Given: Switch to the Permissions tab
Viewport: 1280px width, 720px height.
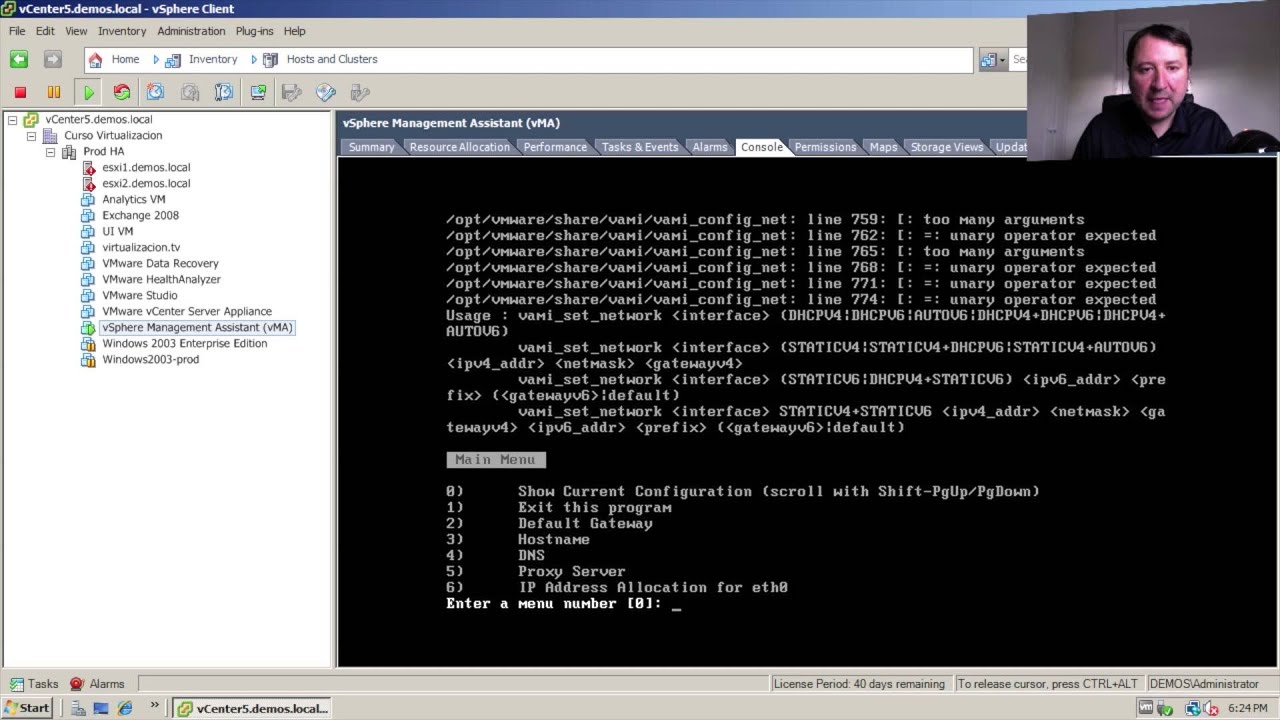Looking at the screenshot, I should pyautogui.click(x=825, y=147).
